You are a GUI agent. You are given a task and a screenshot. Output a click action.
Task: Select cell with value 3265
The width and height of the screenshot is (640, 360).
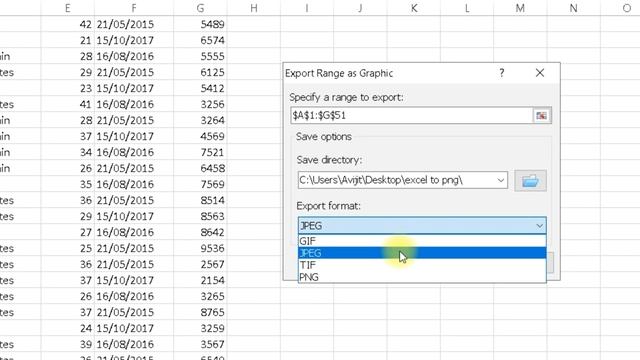pos(200,296)
